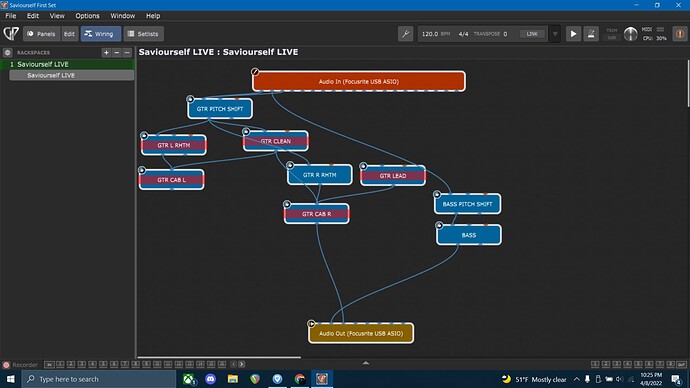Toggle bypass on GTR PITCH SHIFT block

coord(190,99)
